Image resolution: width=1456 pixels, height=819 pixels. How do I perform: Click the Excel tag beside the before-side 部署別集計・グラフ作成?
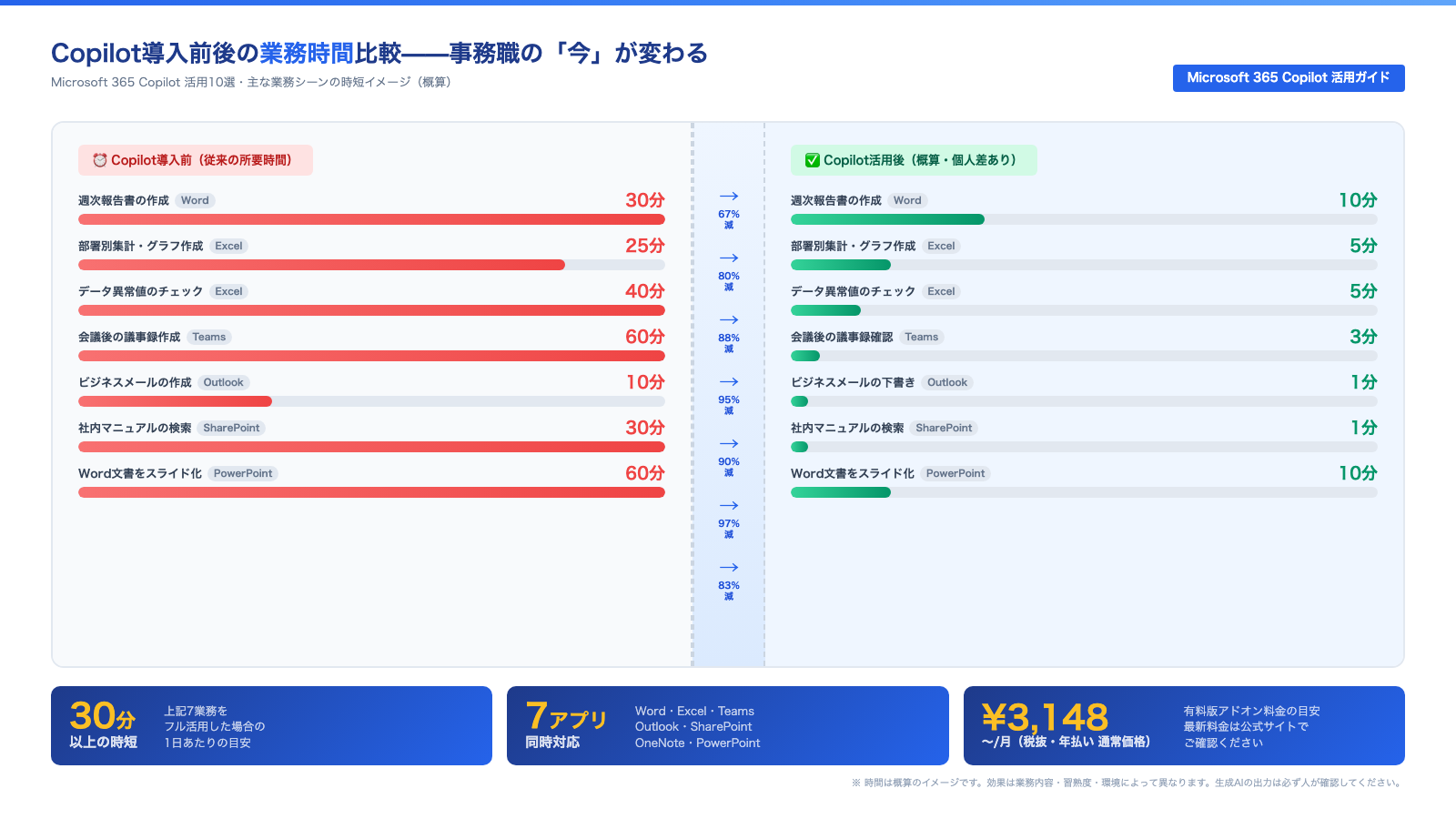point(229,246)
